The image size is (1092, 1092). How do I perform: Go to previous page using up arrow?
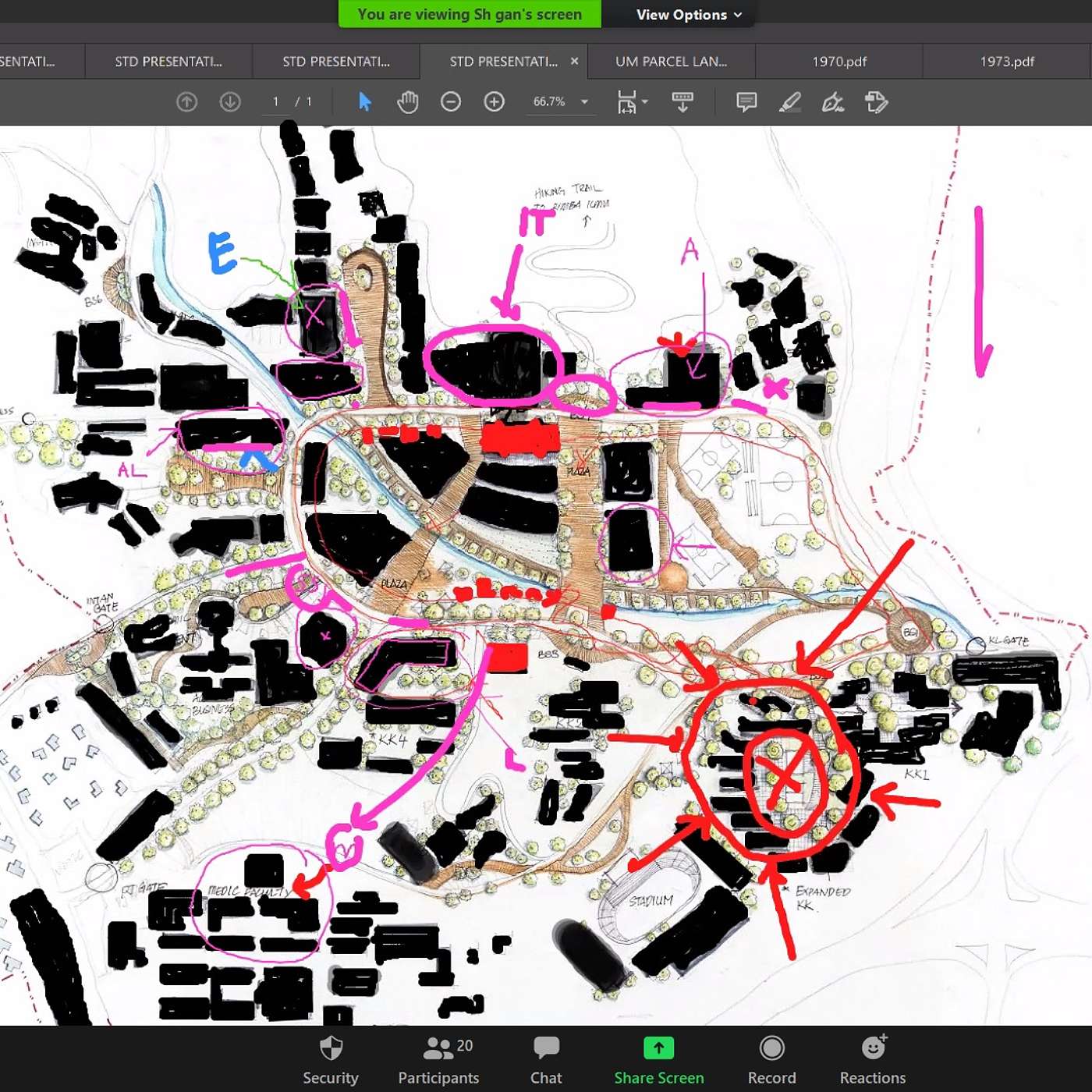(x=187, y=102)
